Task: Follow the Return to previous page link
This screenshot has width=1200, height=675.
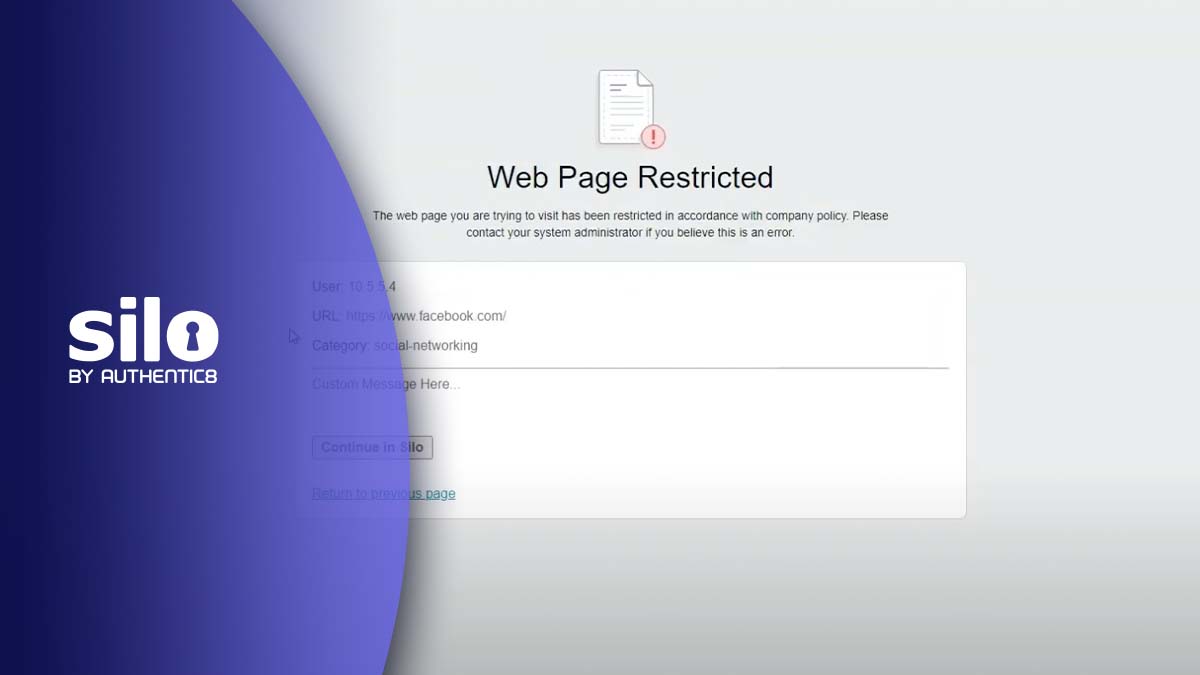Action: click(383, 494)
